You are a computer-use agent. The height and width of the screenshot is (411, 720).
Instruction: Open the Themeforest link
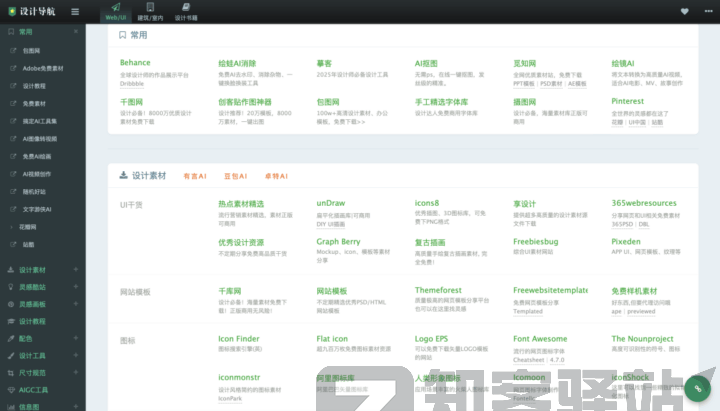[438, 290]
